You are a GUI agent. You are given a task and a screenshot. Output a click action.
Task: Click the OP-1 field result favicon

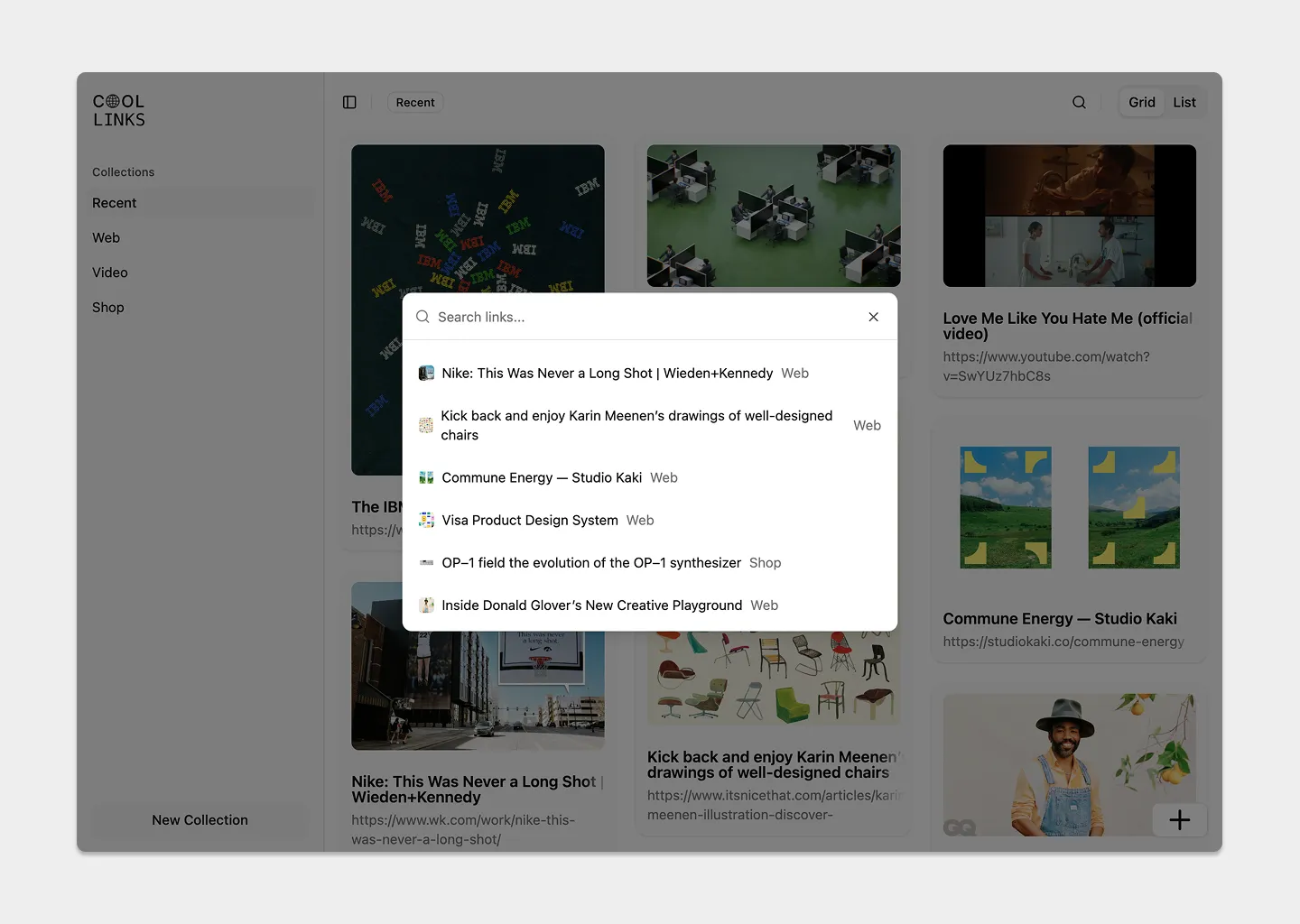pos(426,562)
